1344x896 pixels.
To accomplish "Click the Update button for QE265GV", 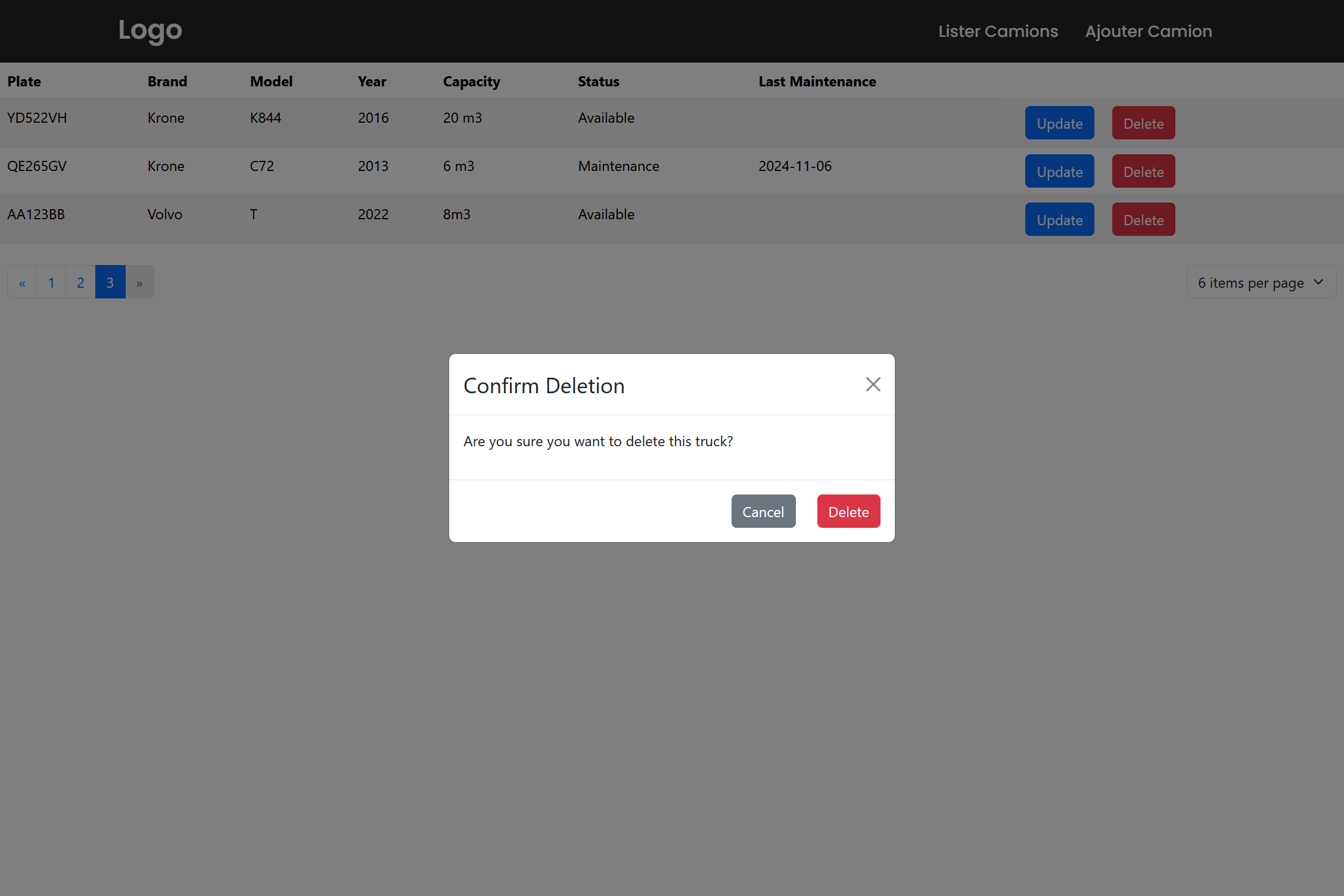I will tap(1059, 171).
